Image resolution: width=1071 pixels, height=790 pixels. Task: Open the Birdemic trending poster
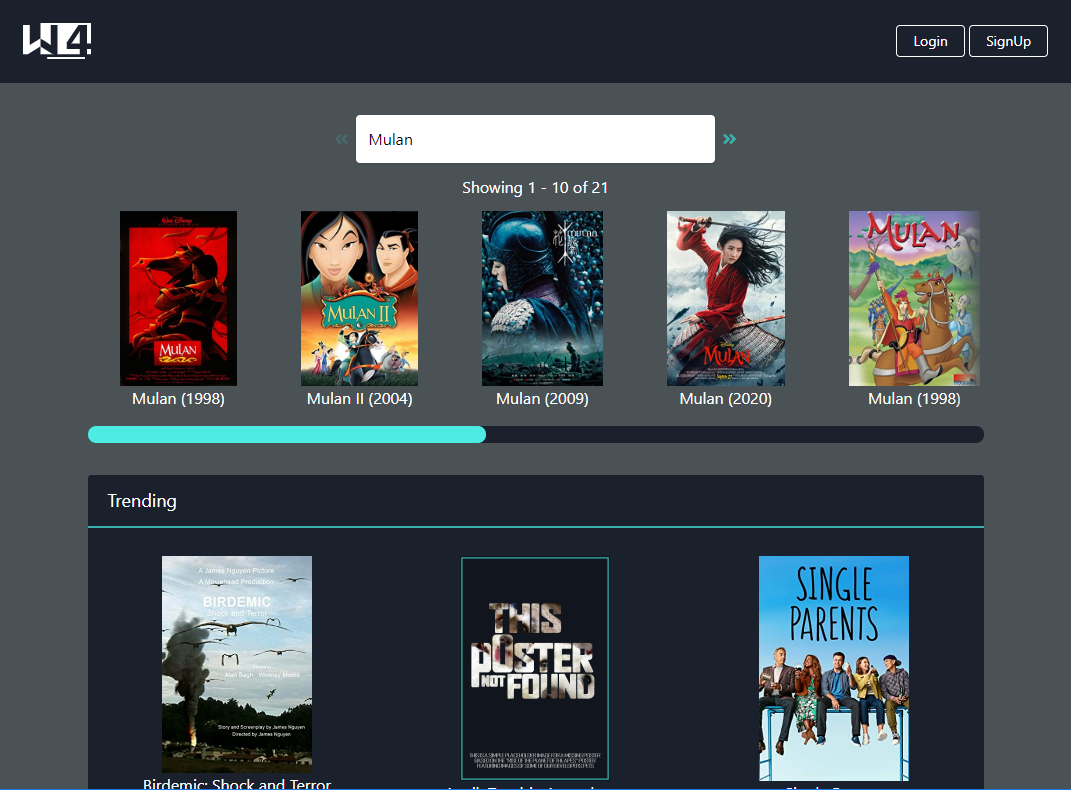point(237,664)
